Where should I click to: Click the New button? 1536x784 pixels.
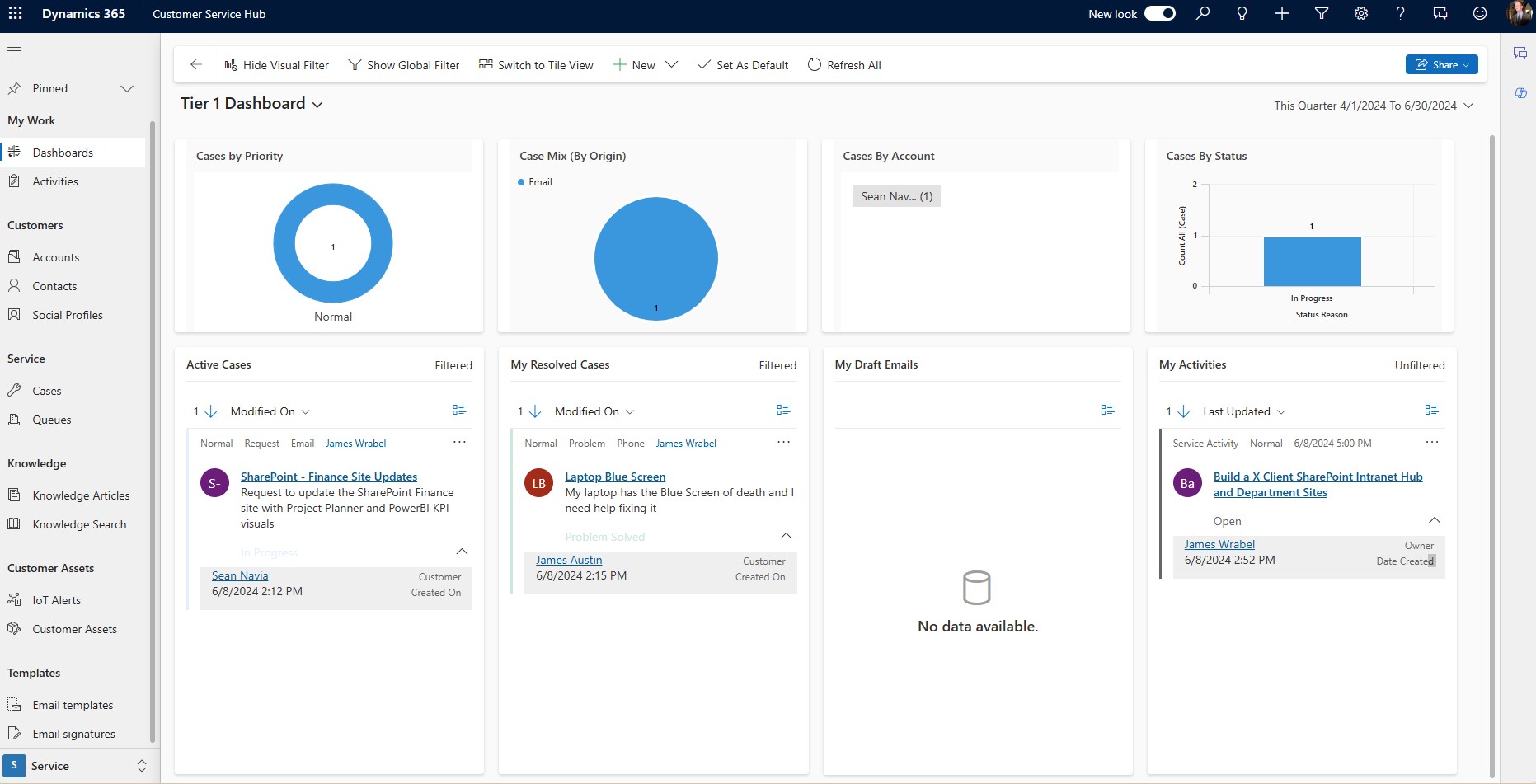(634, 65)
